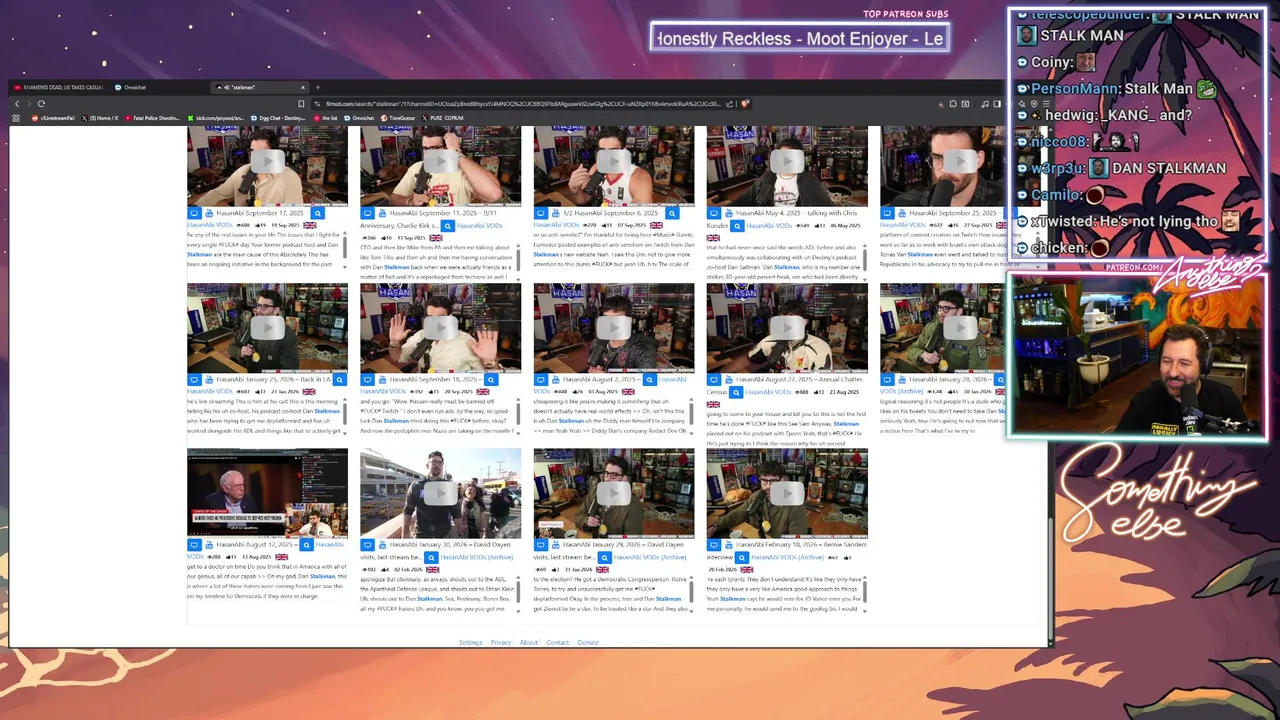The width and height of the screenshot is (1280, 720).
Task: Click monitor icon on September 25, 2025 card
Action: 885,213
